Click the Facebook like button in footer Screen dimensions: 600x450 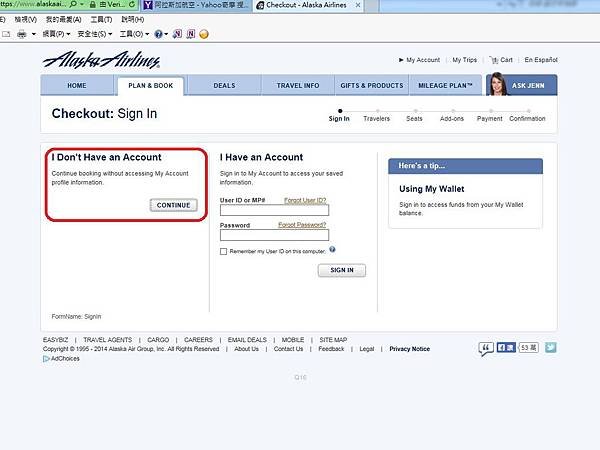[x=506, y=347]
